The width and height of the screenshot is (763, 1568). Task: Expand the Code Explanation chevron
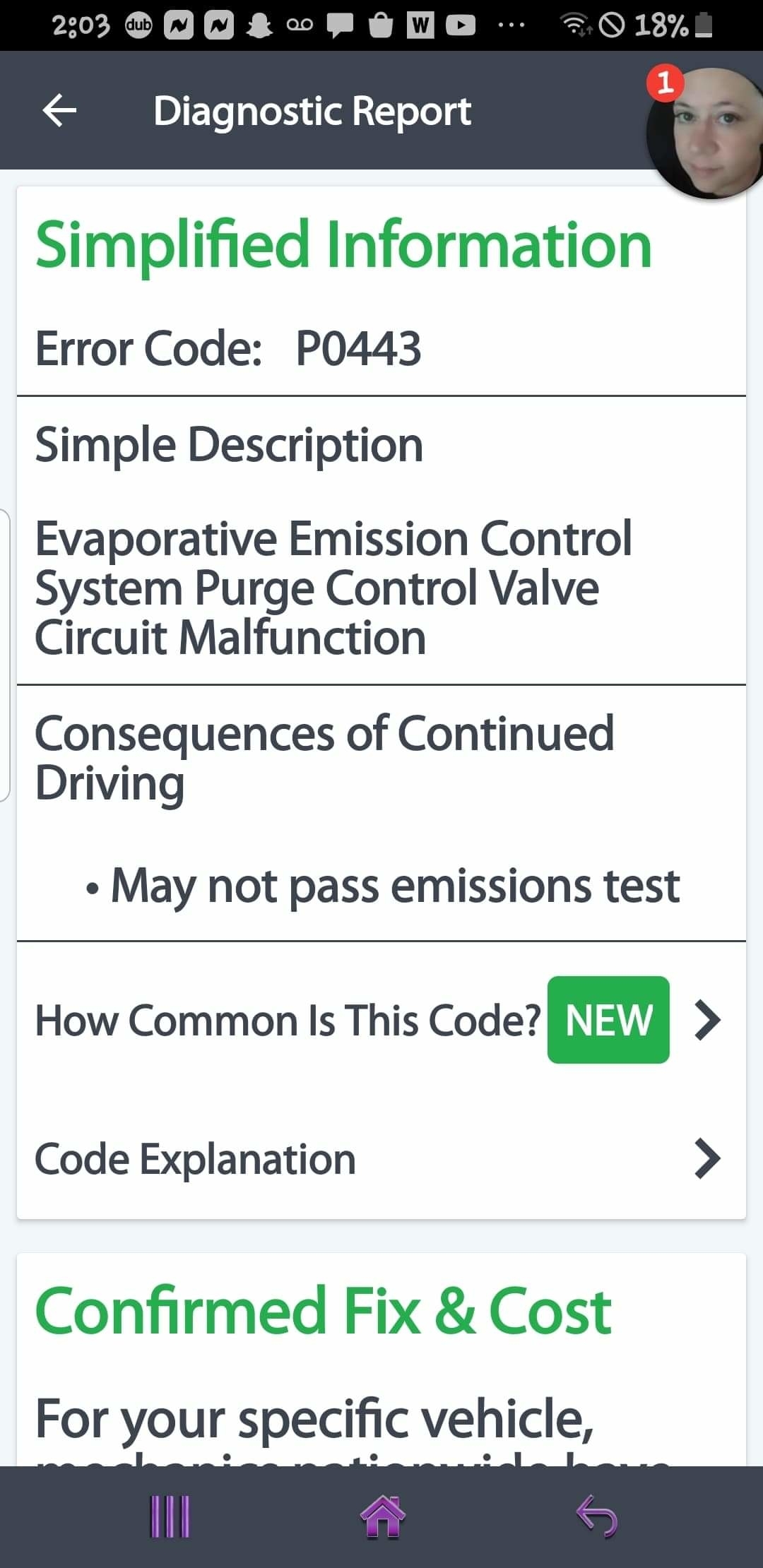click(x=707, y=1158)
